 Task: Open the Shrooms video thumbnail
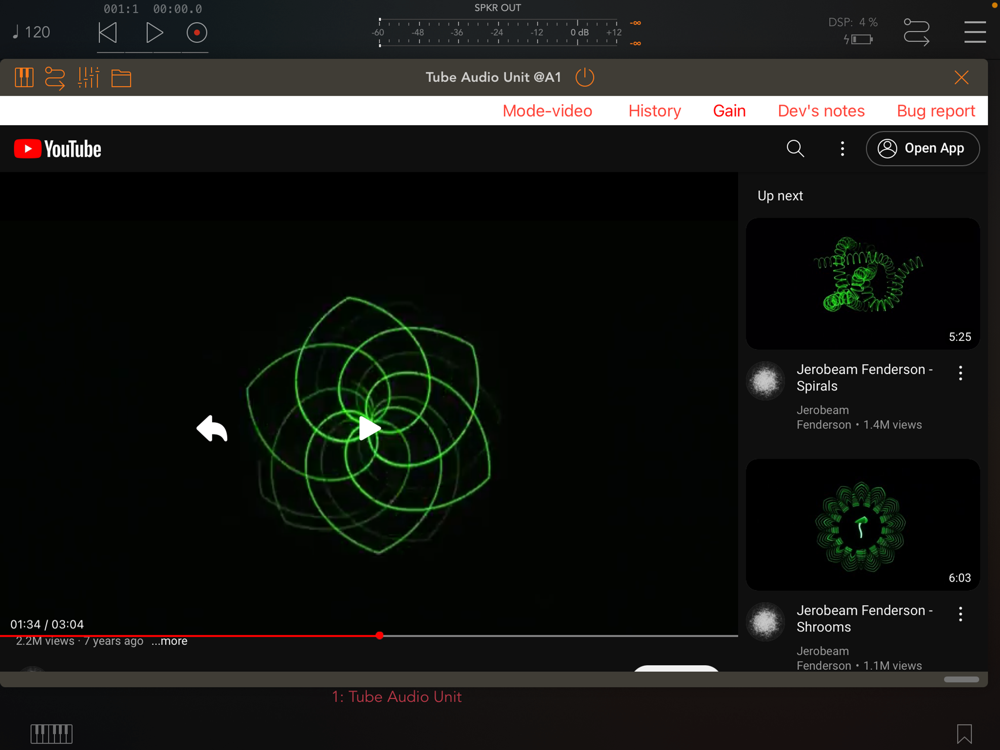click(862, 525)
